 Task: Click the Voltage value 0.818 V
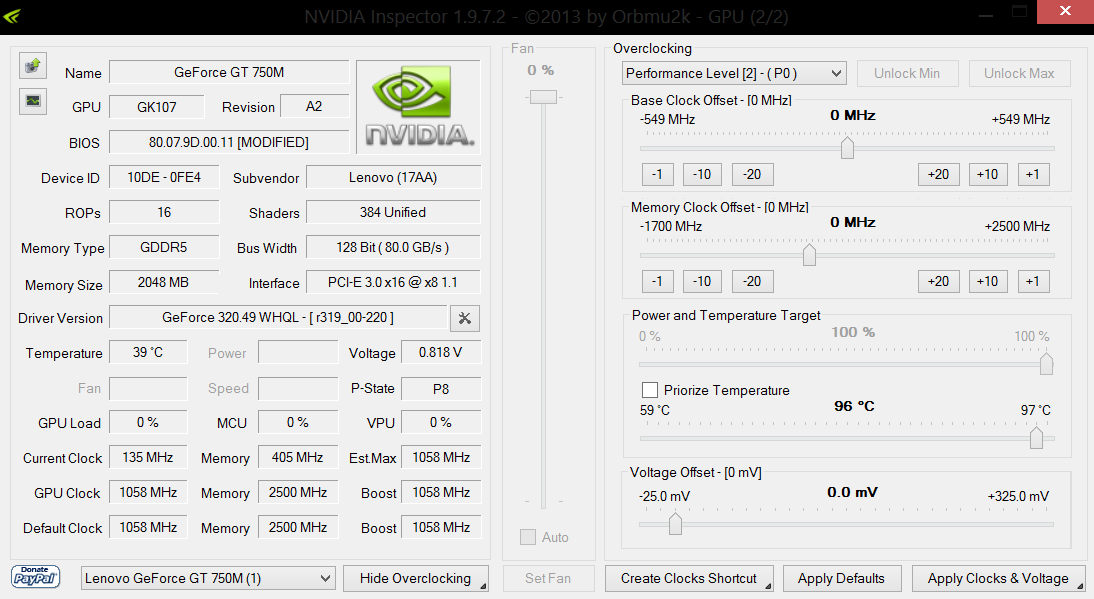[x=441, y=352]
